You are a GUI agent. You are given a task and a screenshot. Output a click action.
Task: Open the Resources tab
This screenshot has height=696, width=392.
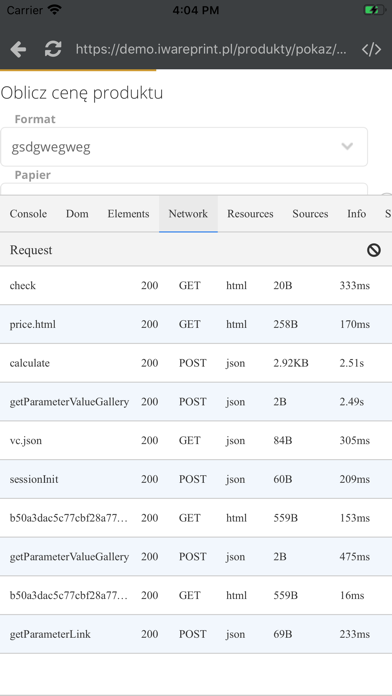point(250,214)
